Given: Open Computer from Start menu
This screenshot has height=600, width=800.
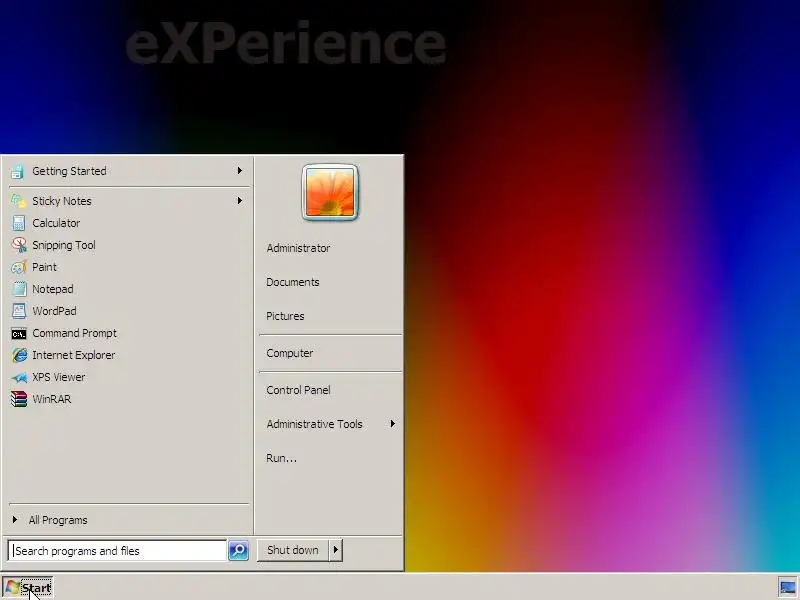Looking at the screenshot, I should [290, 353].
